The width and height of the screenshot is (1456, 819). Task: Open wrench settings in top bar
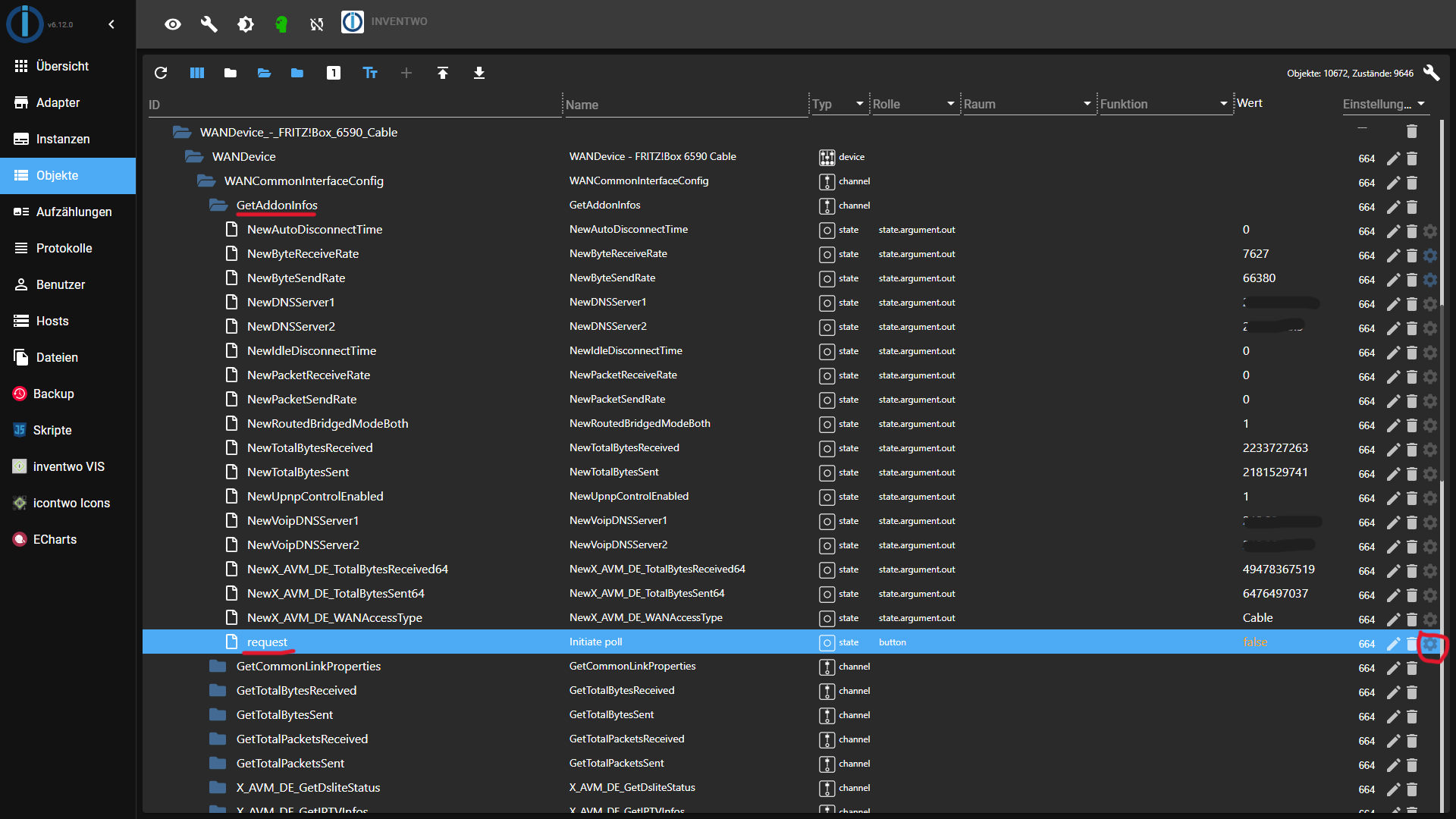(209, 24)
